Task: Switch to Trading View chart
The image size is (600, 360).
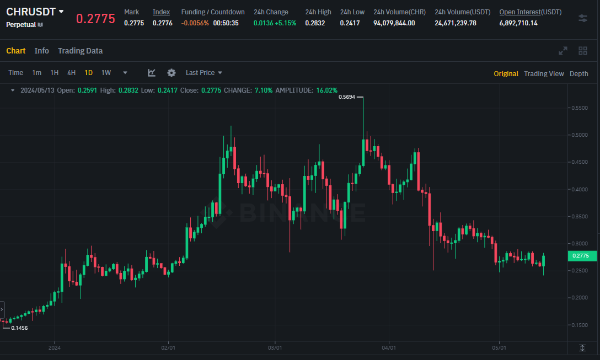Action: pos(543,73)
